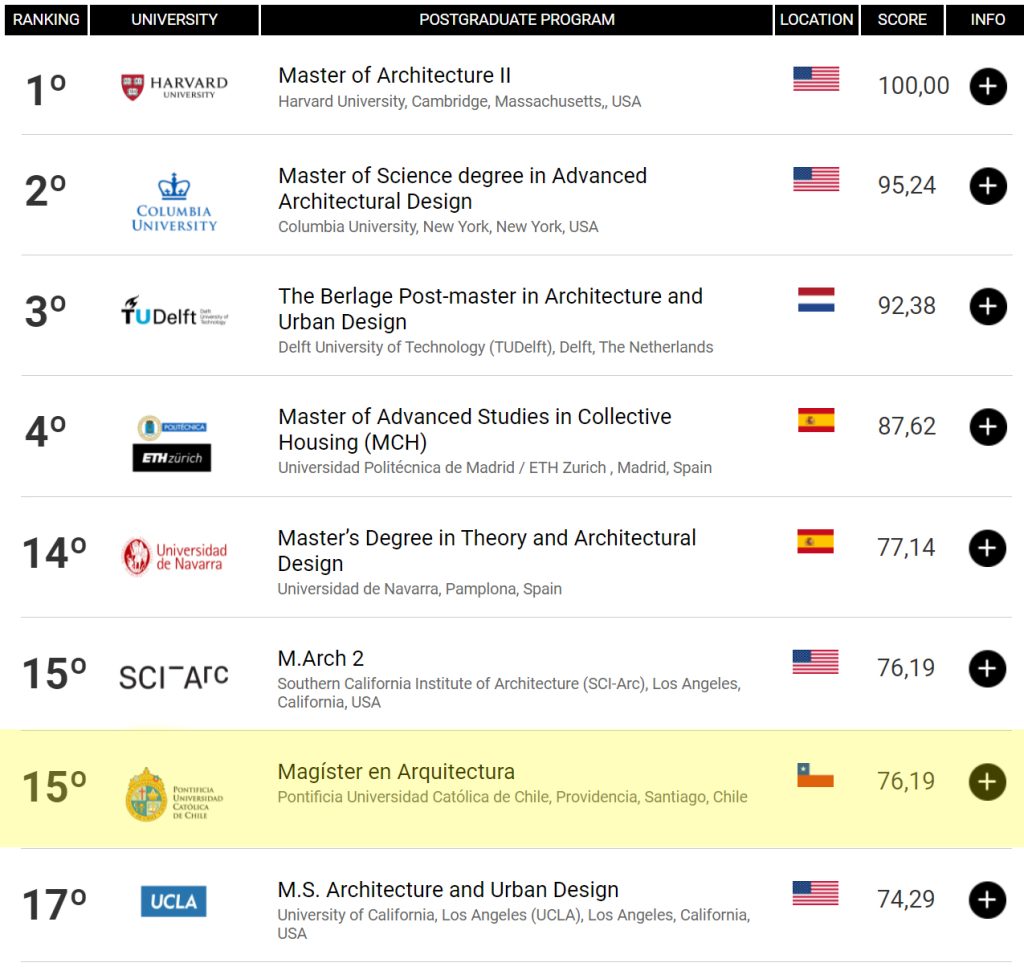Click the Pontificia Universidad Católica de Chile crest
The height and width of the screenshot is (971, 1024).
146,795
